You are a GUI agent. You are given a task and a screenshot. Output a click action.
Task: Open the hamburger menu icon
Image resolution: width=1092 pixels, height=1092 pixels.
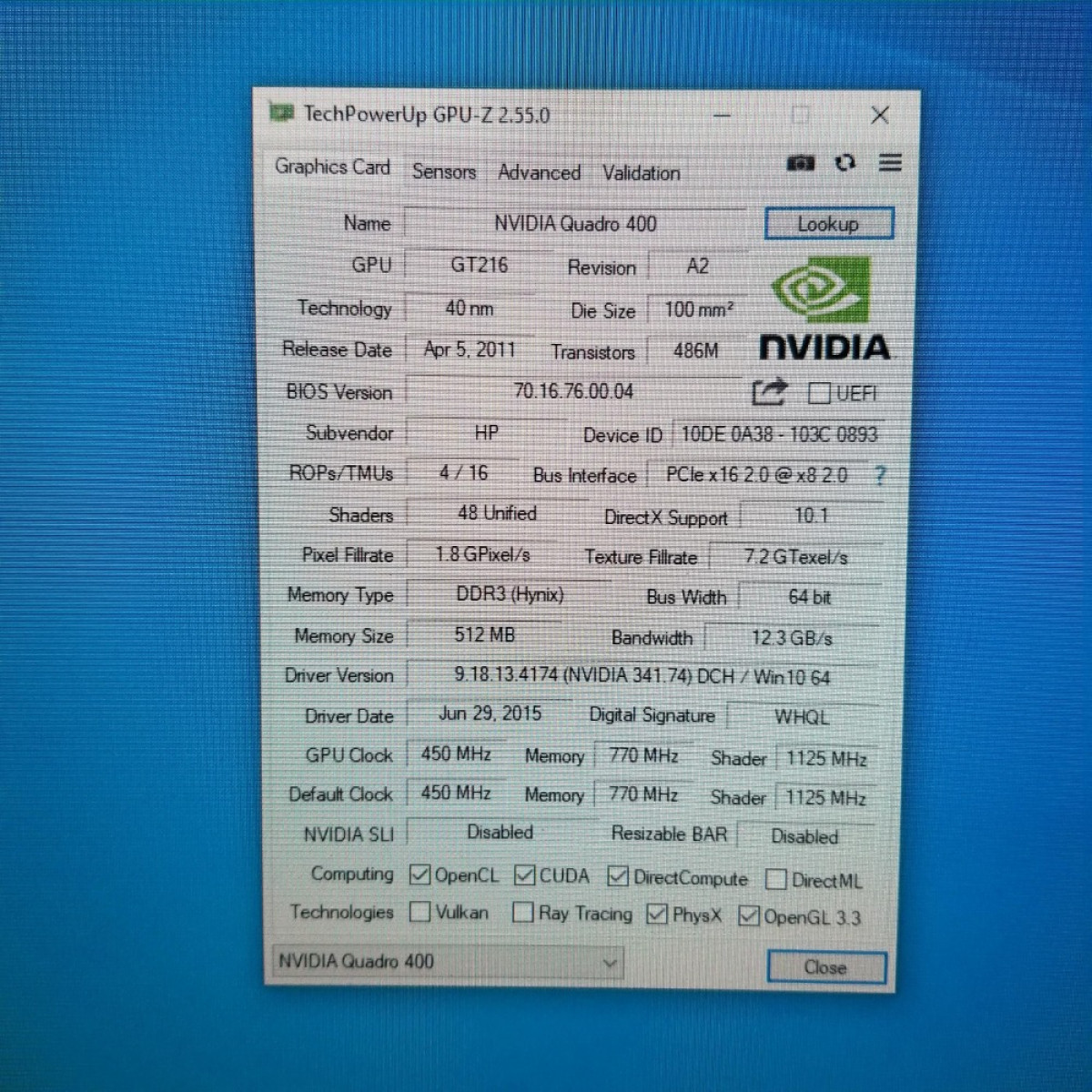click(890, 163)
